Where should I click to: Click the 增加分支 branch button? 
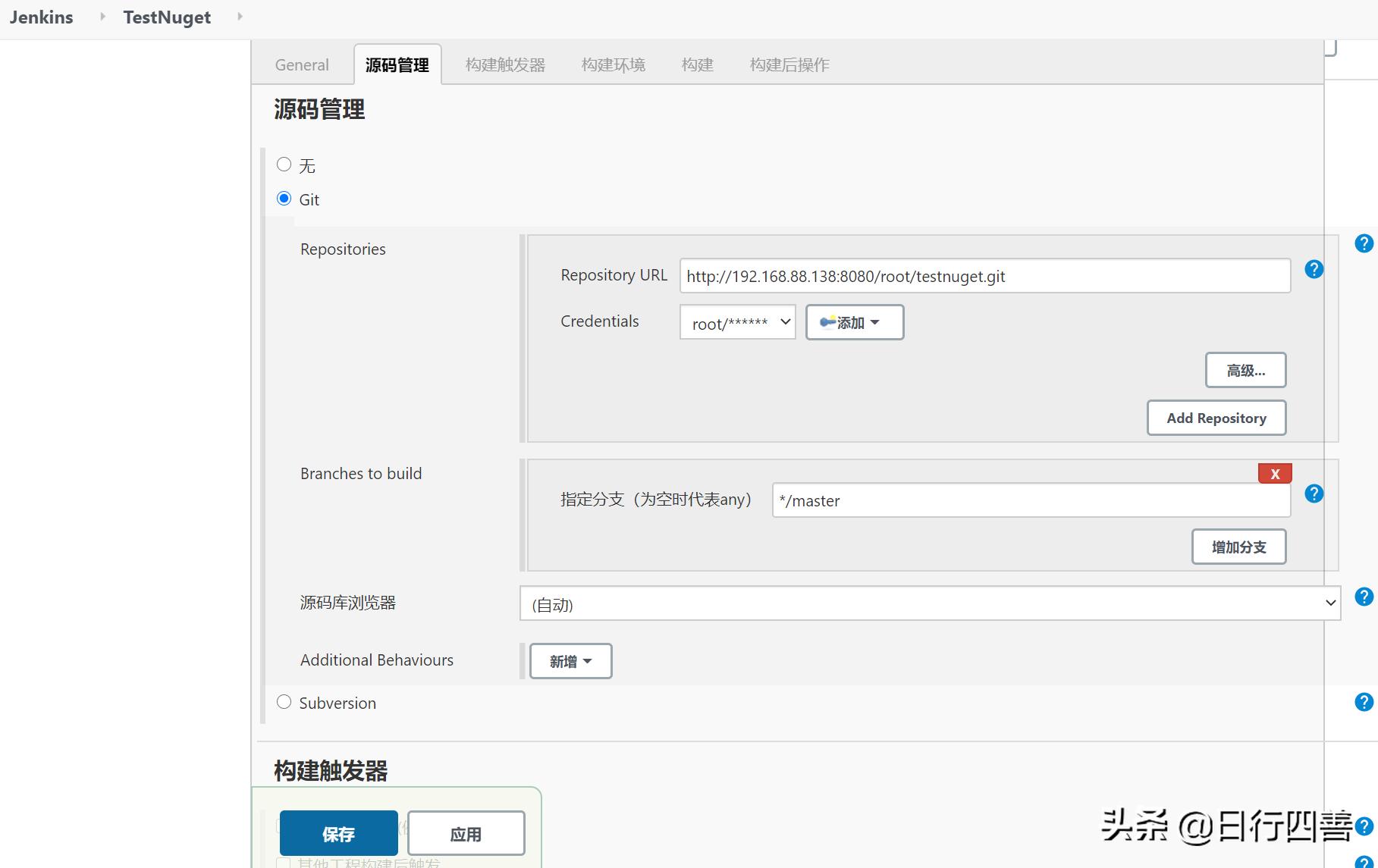[x=1238, y=546]
